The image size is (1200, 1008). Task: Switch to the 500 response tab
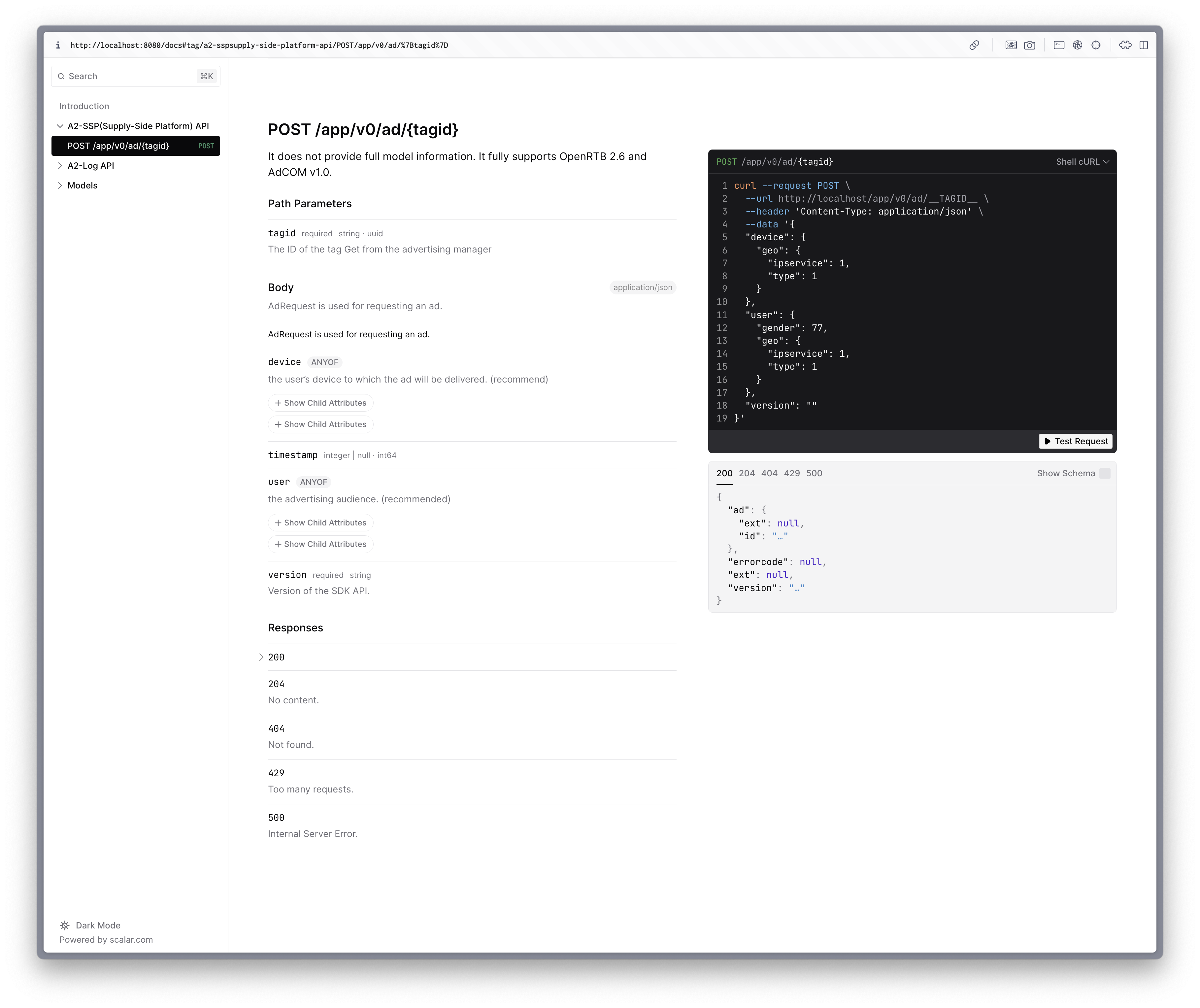tap(814, 473)
